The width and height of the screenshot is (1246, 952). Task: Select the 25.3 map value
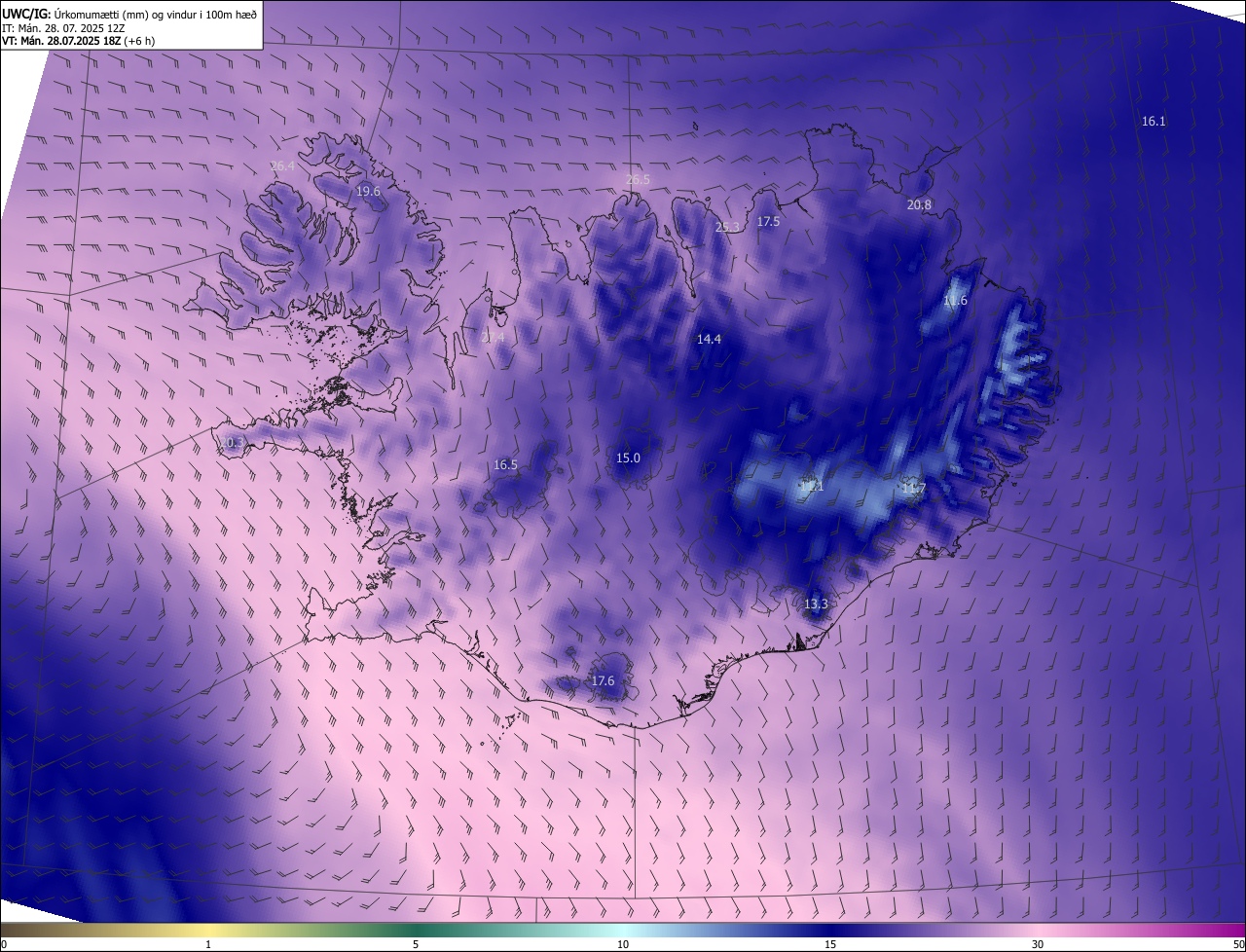coord(727,227)
